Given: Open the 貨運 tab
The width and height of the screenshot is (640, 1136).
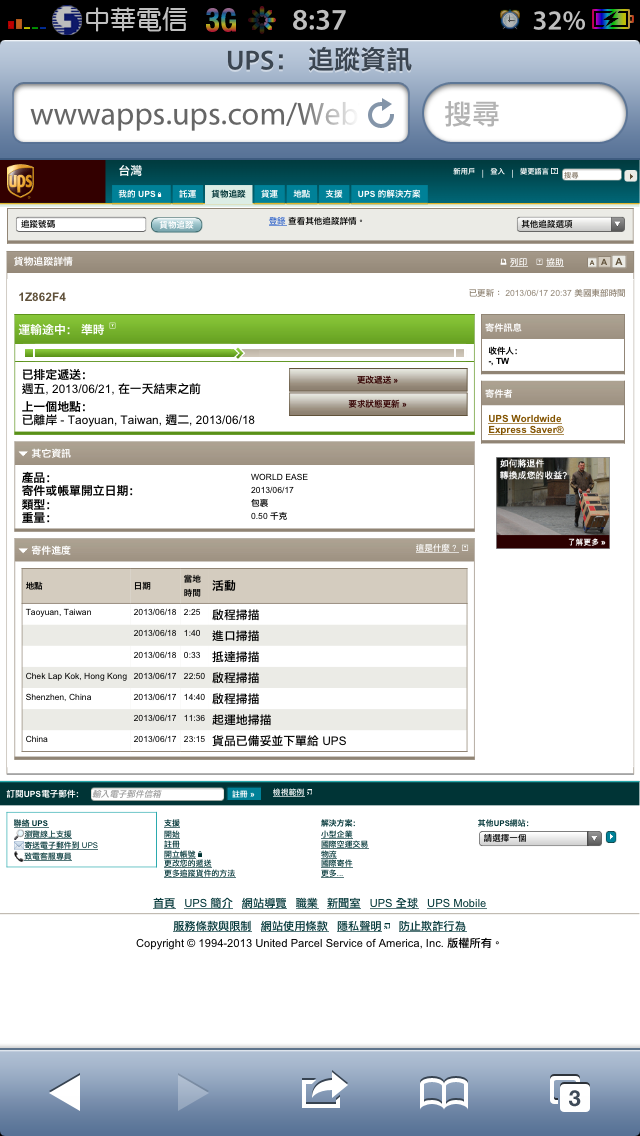Looking at the screenshot, I should tap(270, 194).
